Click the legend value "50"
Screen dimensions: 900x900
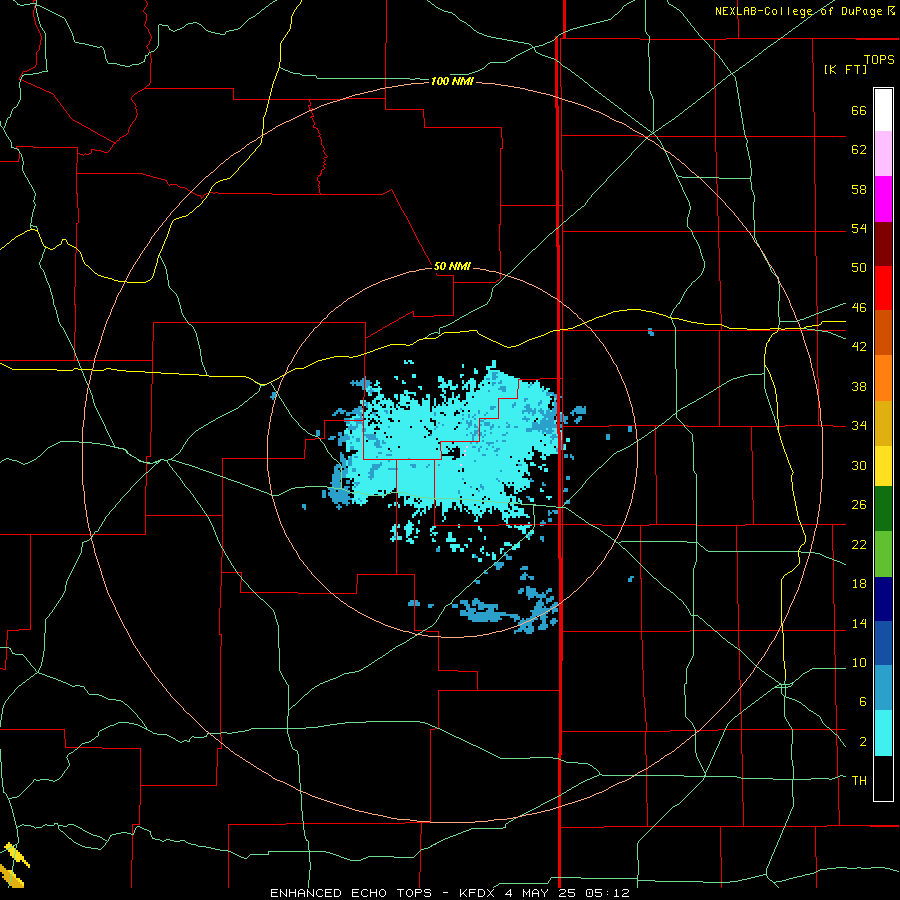(859, 268)
